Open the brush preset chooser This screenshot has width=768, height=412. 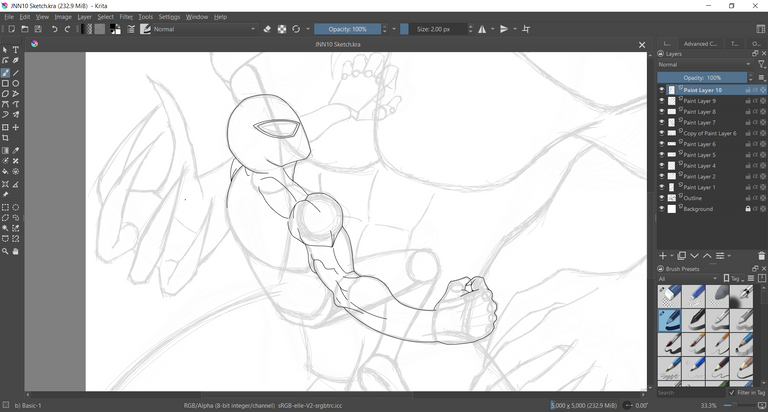[x=145, y=29]
